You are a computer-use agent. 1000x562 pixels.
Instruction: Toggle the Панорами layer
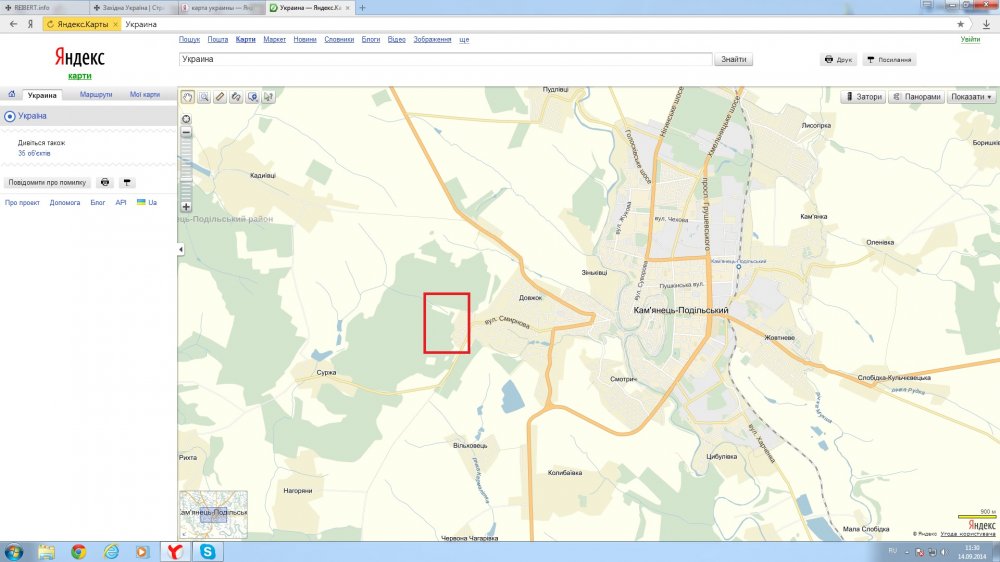coord(916,97)
